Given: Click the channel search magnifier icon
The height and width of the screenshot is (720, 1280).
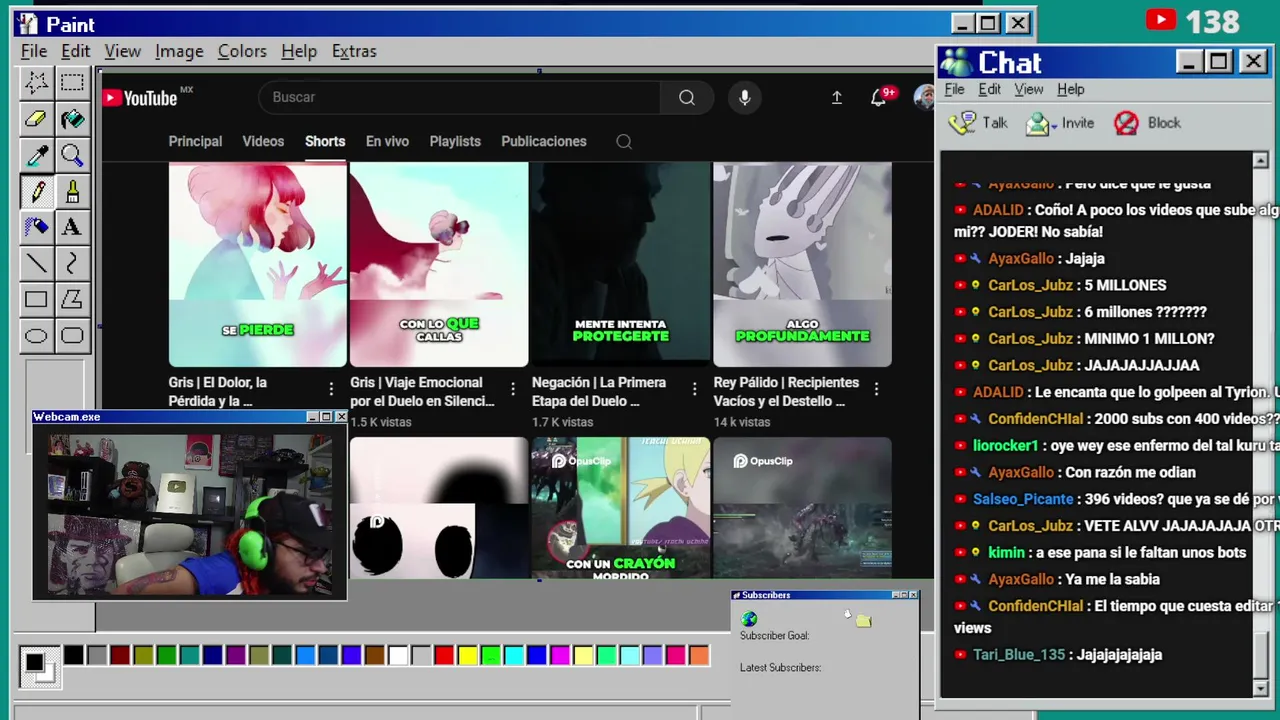Looking at the screenshot, I should (x=624, y=141).
